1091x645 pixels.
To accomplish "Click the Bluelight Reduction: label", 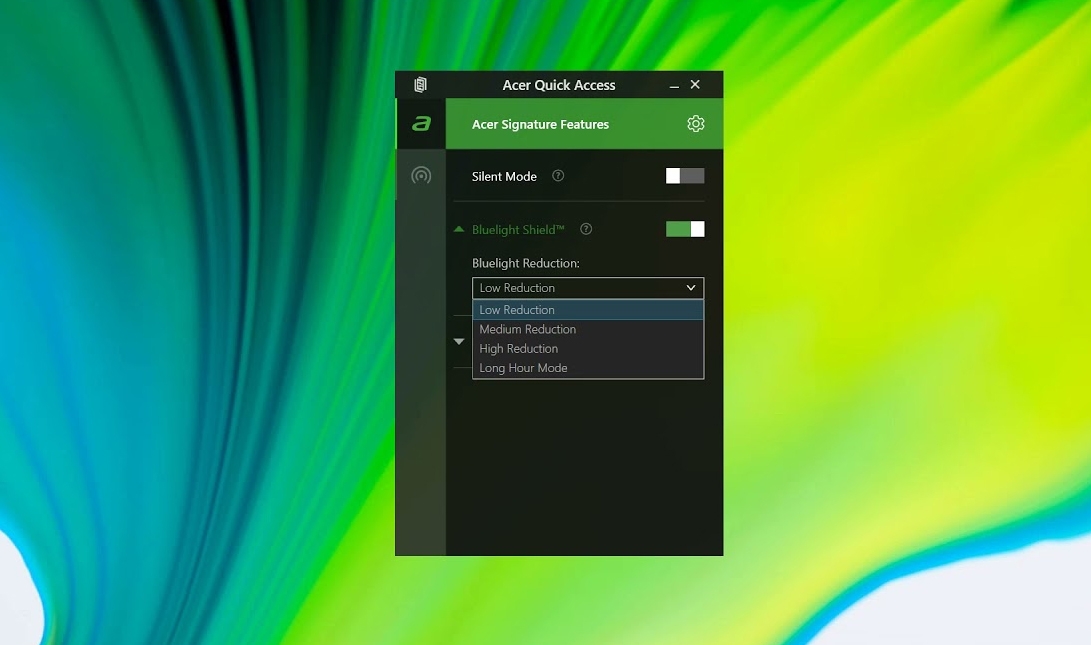I will (x=525, y=263).
